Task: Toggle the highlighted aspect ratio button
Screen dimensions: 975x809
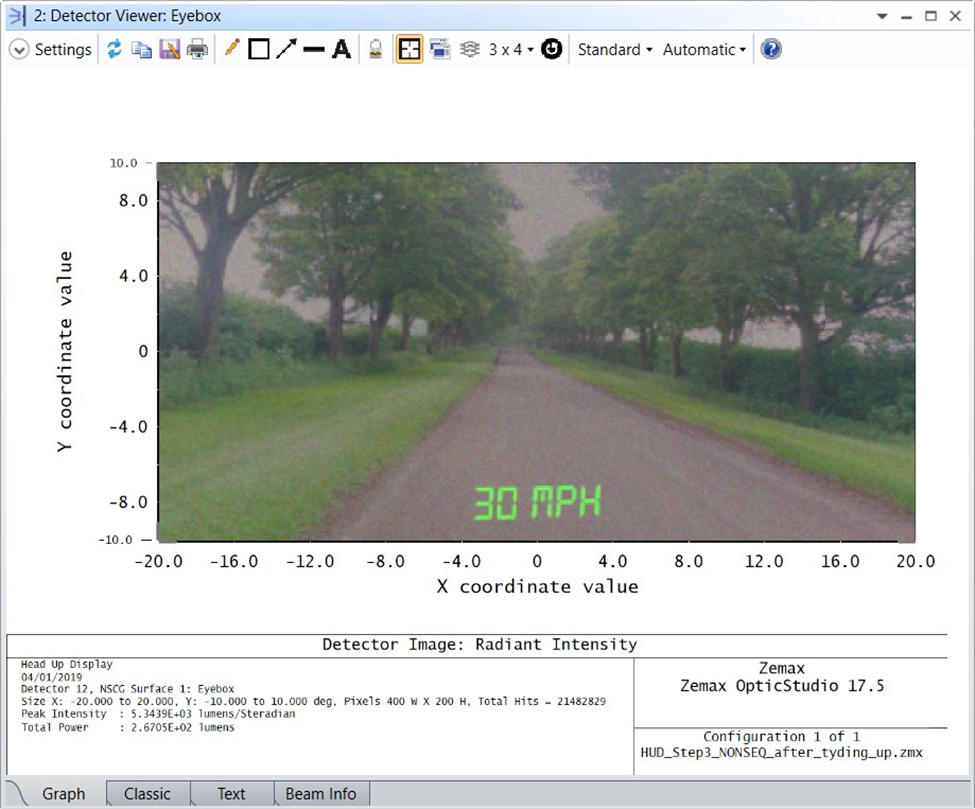Action: tap(409, 49)
